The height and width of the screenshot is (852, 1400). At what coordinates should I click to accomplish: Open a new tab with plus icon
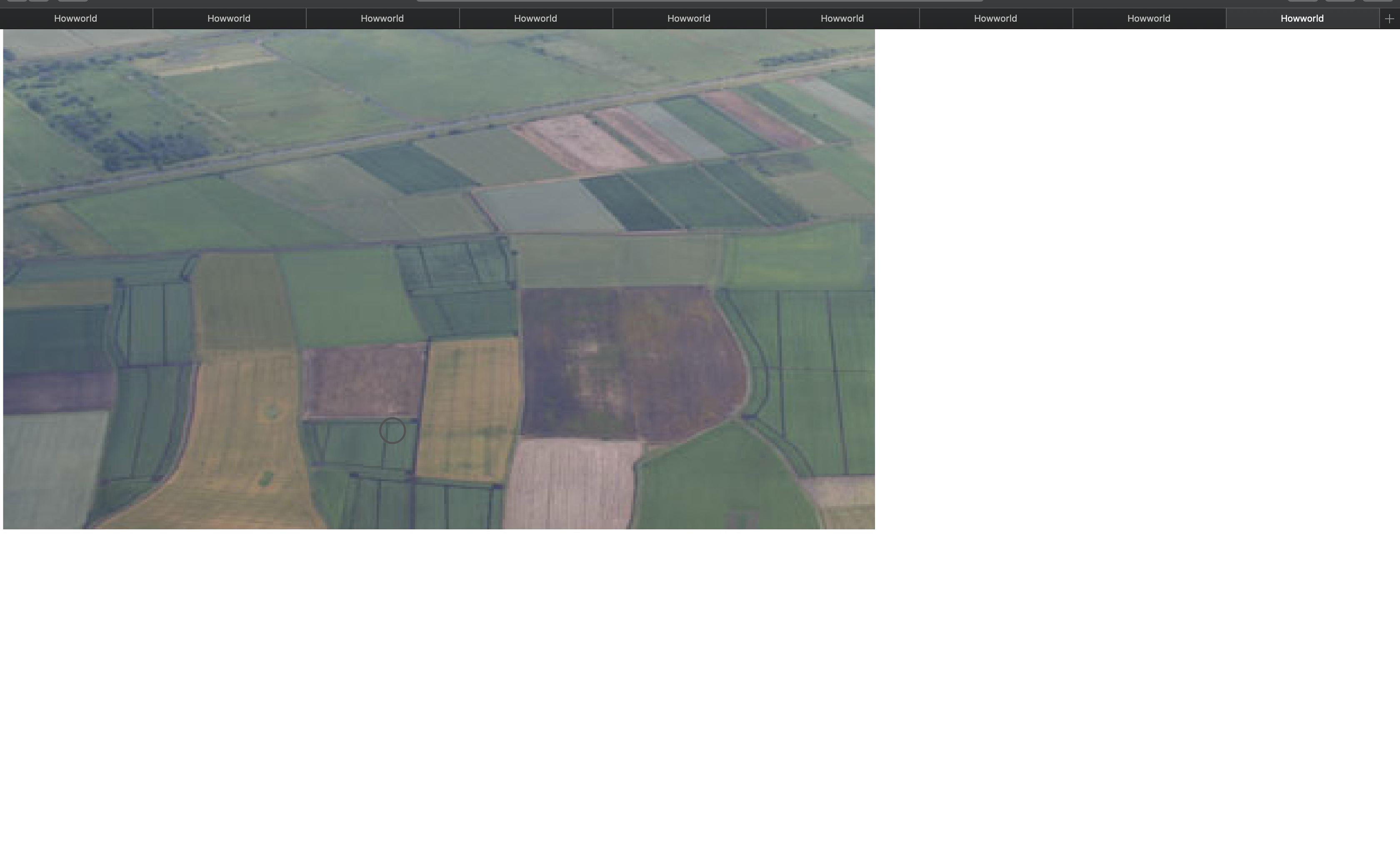[1389, 19]
